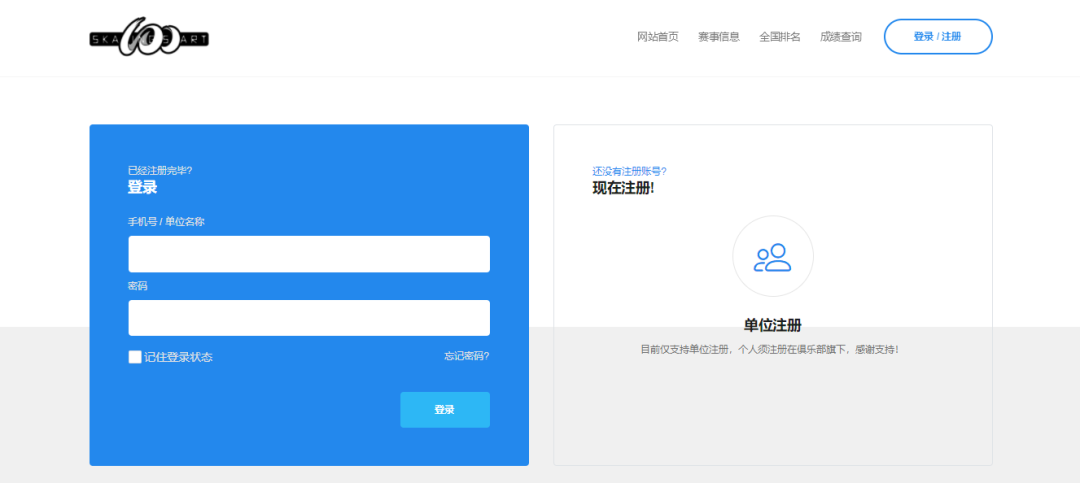
Task: Focus the 手机号 / 单位名称 input field
Action: pyautogui.click(x=308, y=254)
